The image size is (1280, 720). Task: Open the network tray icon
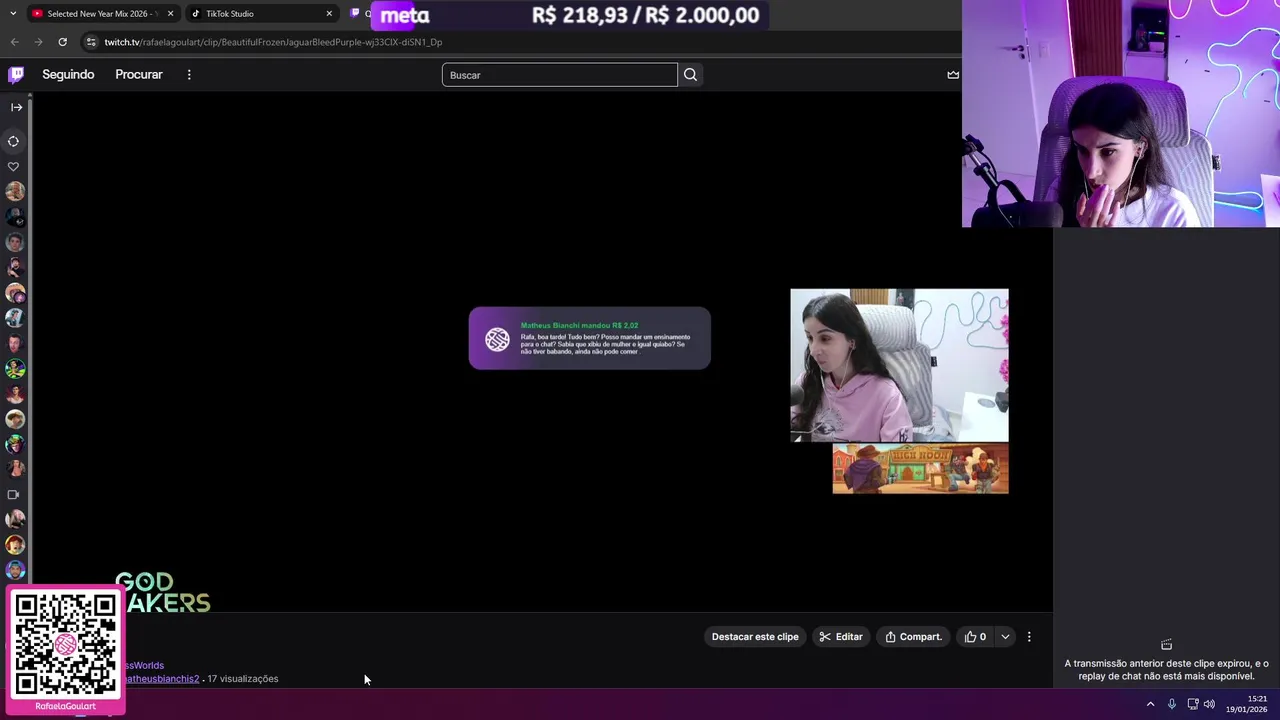coord(1192,704)
